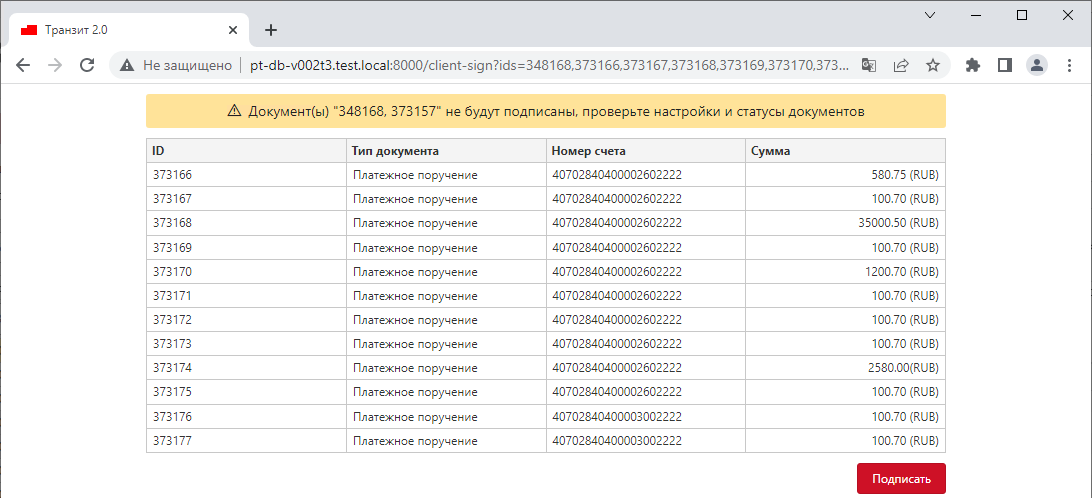Click amount in row 373167
Image resolution: width=1092 pixels, height=498 pixels.
pos(845,199)
